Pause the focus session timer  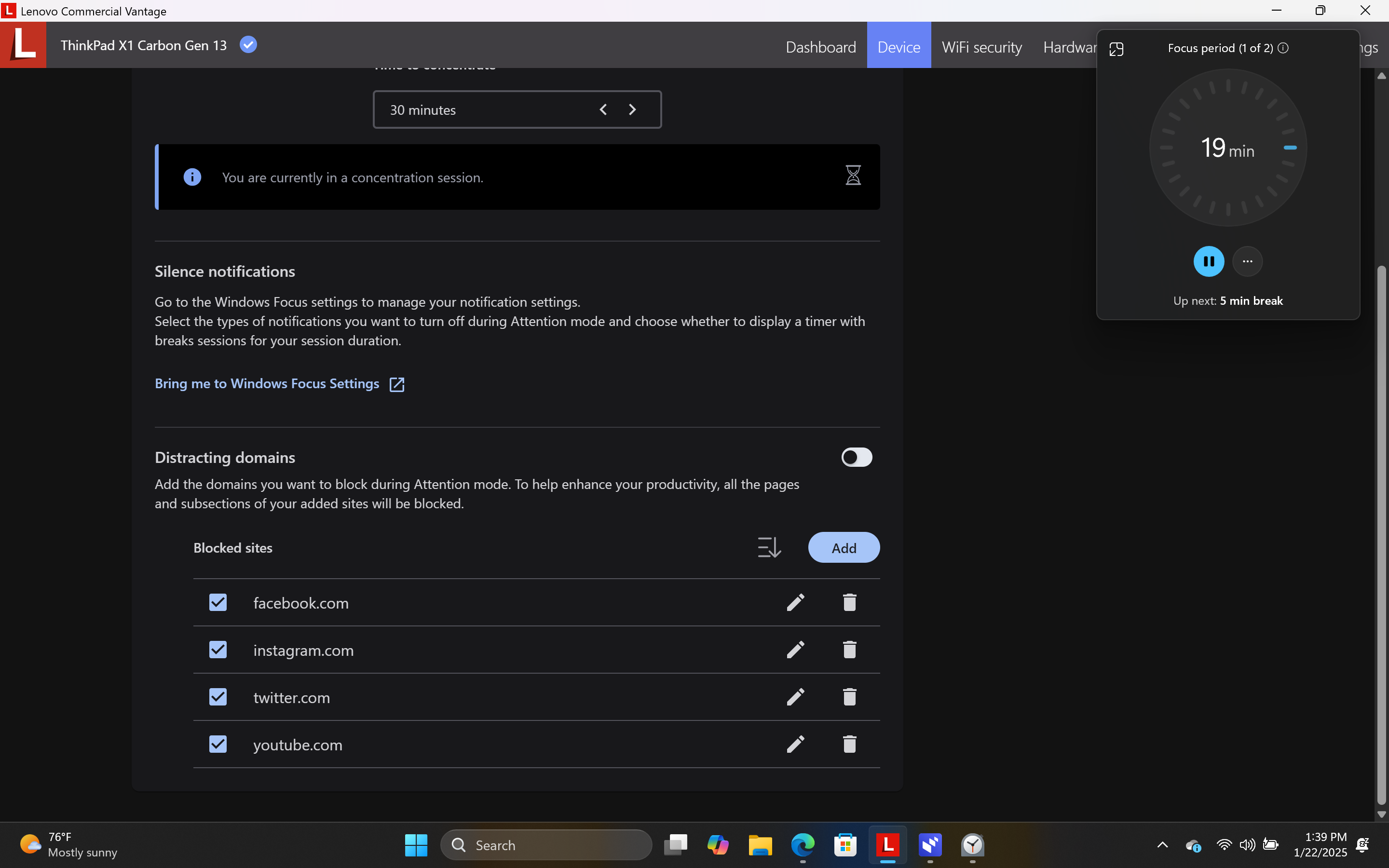coord(1209,261)
